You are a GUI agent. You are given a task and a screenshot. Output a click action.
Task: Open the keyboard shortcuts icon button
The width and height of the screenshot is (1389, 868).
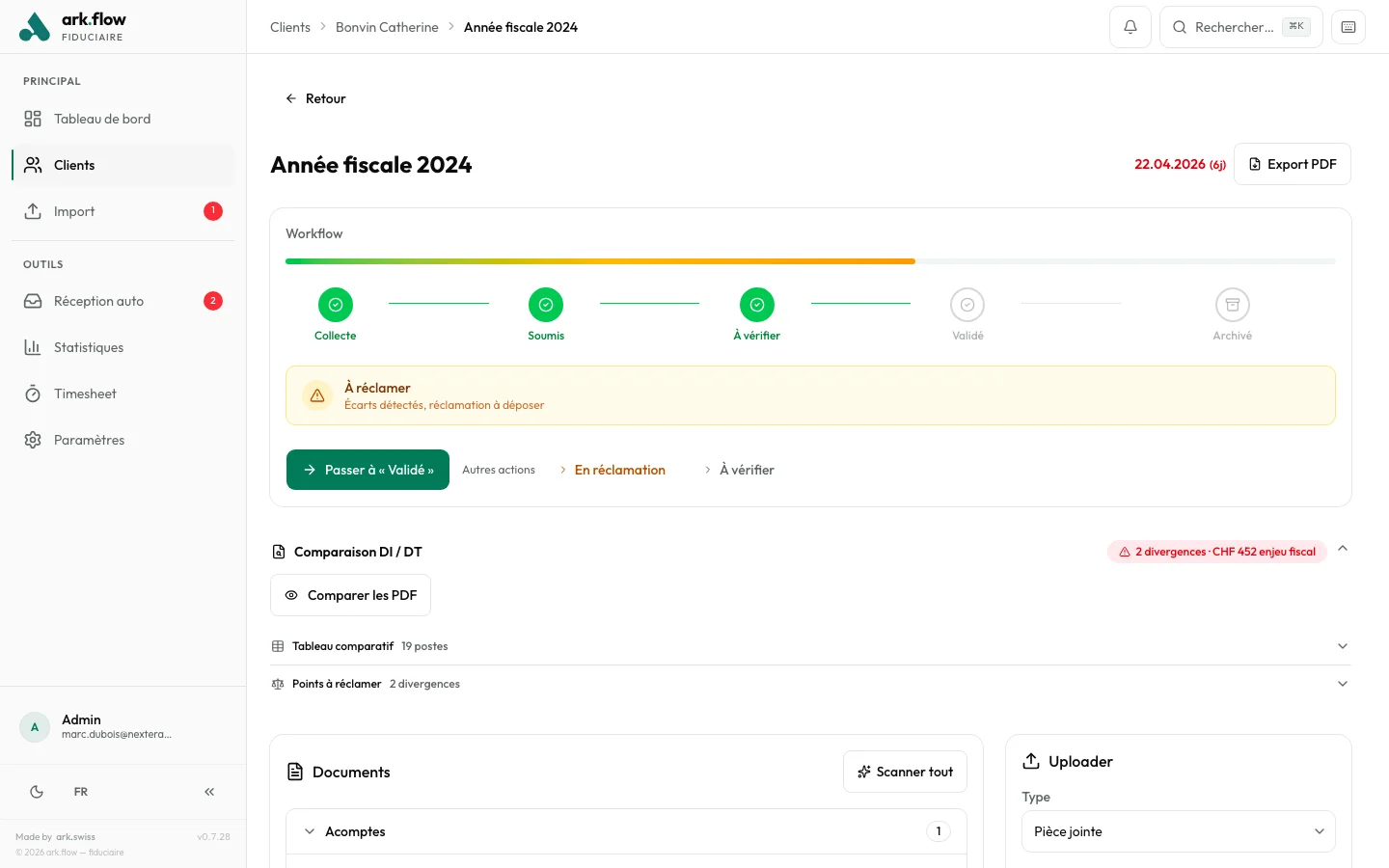click(x=1348, y=27)
